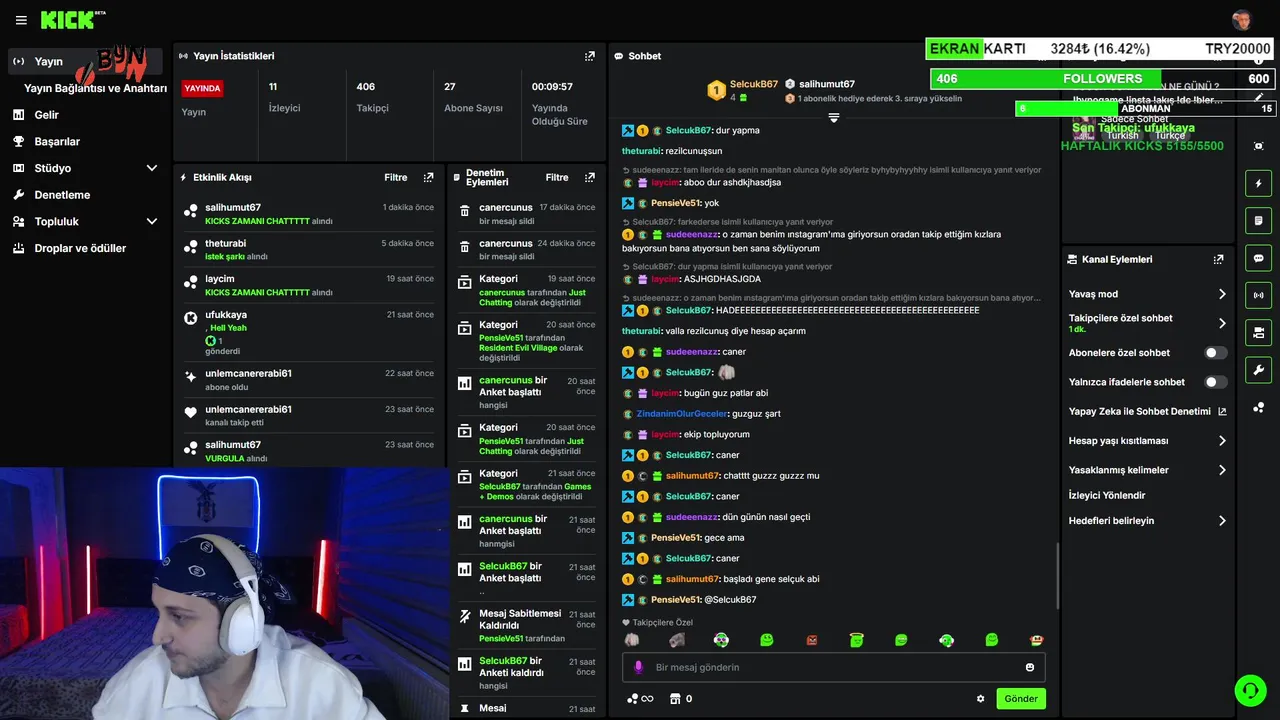Pop out the Kanal Eylemleri panel
1280x720 pixels.
[x=1218, y=259]
